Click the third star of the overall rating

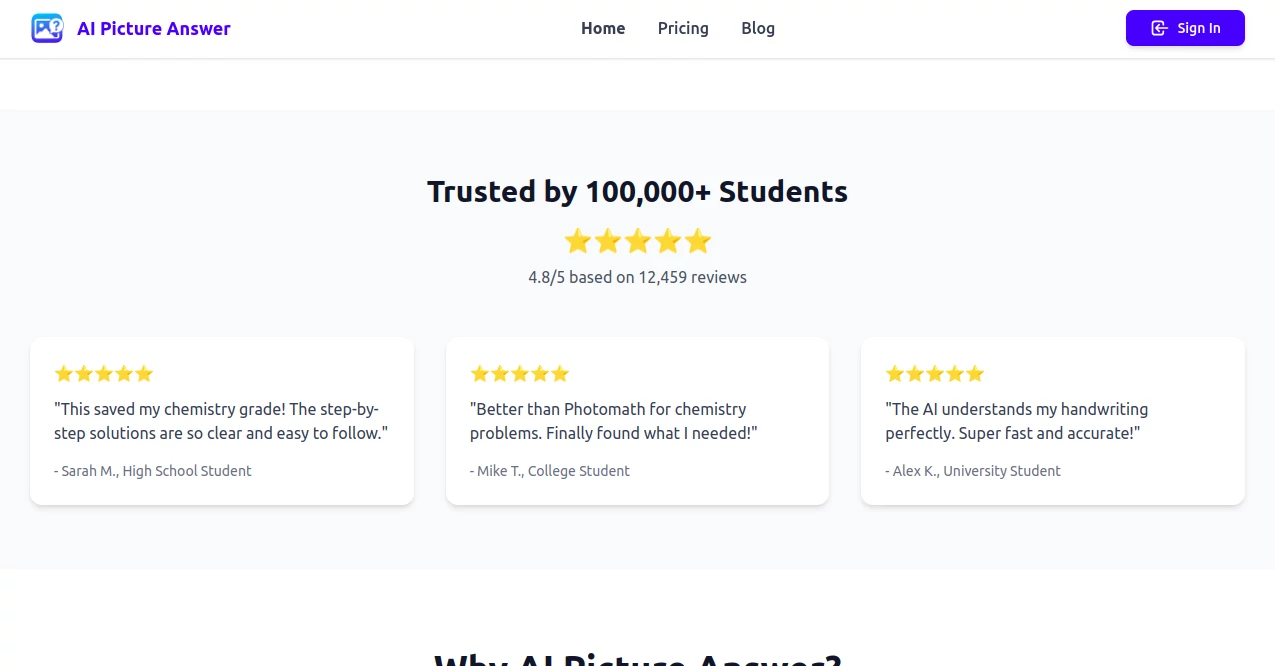638,241
